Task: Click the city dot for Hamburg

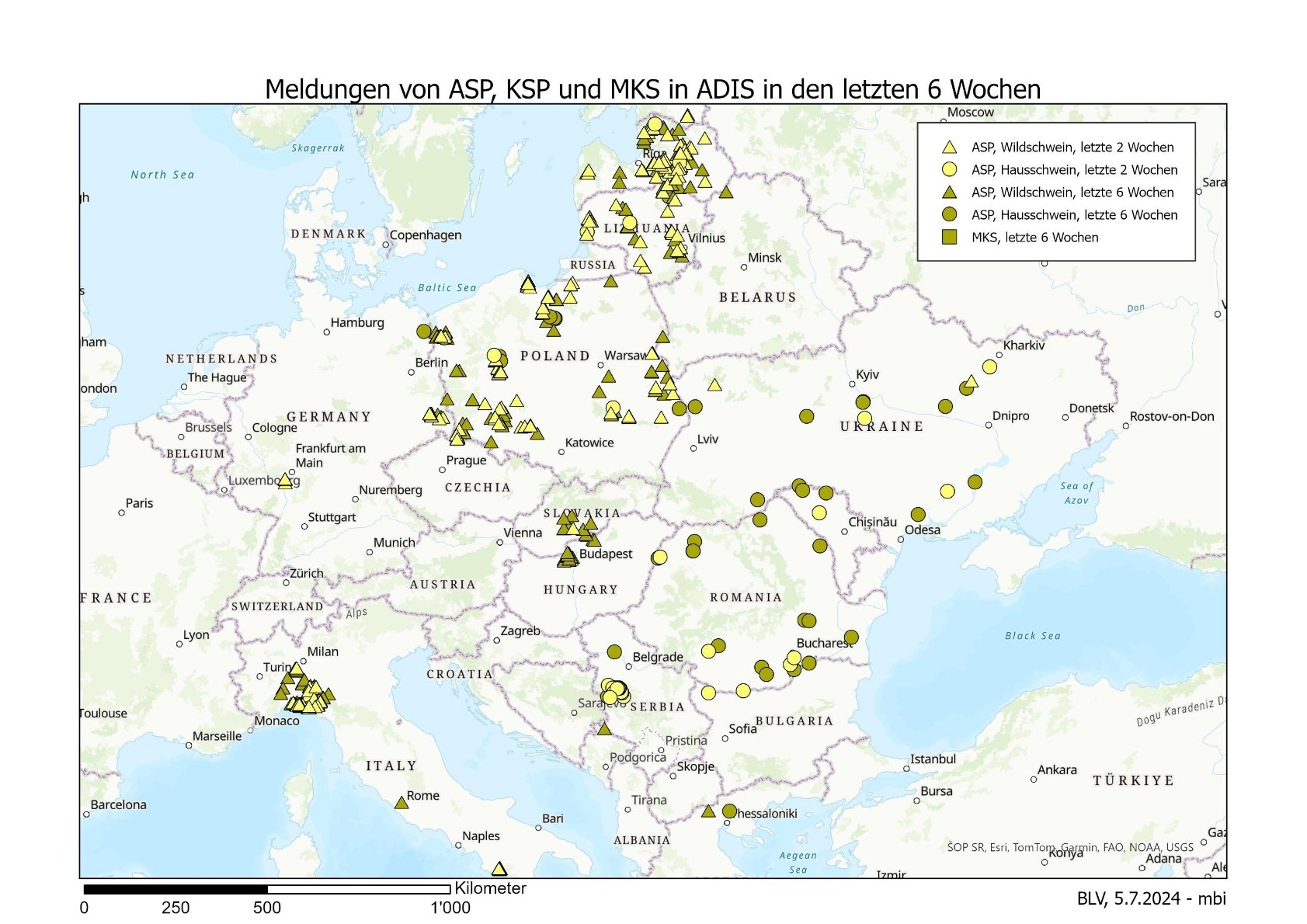Action: coord(327,332)
